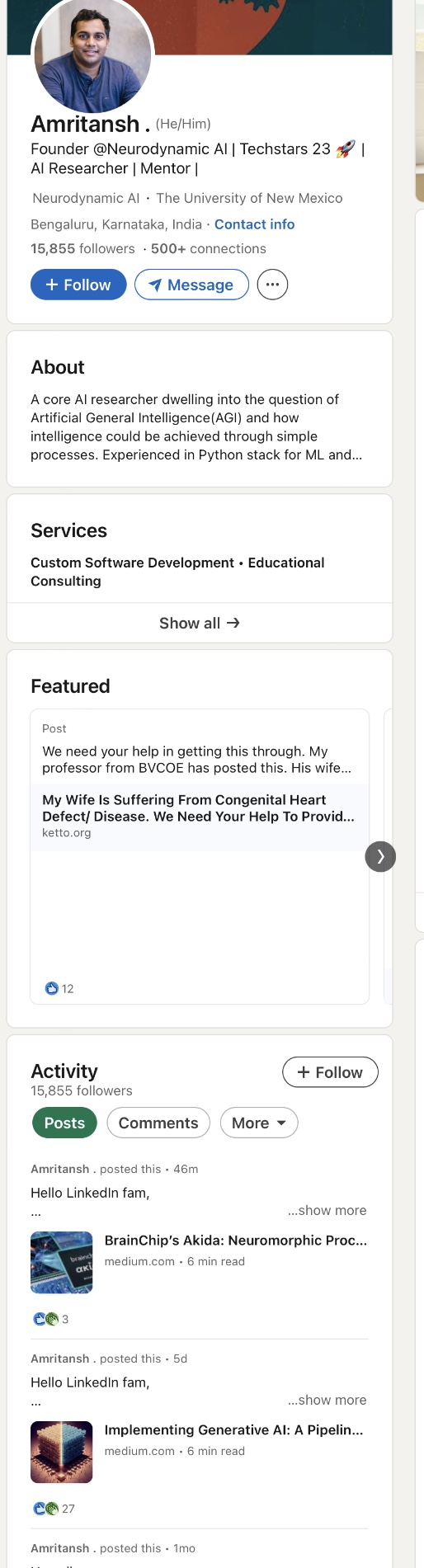This screenshot has width=424, height=1568.
Task: Follow via the Activity section Follow button
Action: 330,1072
